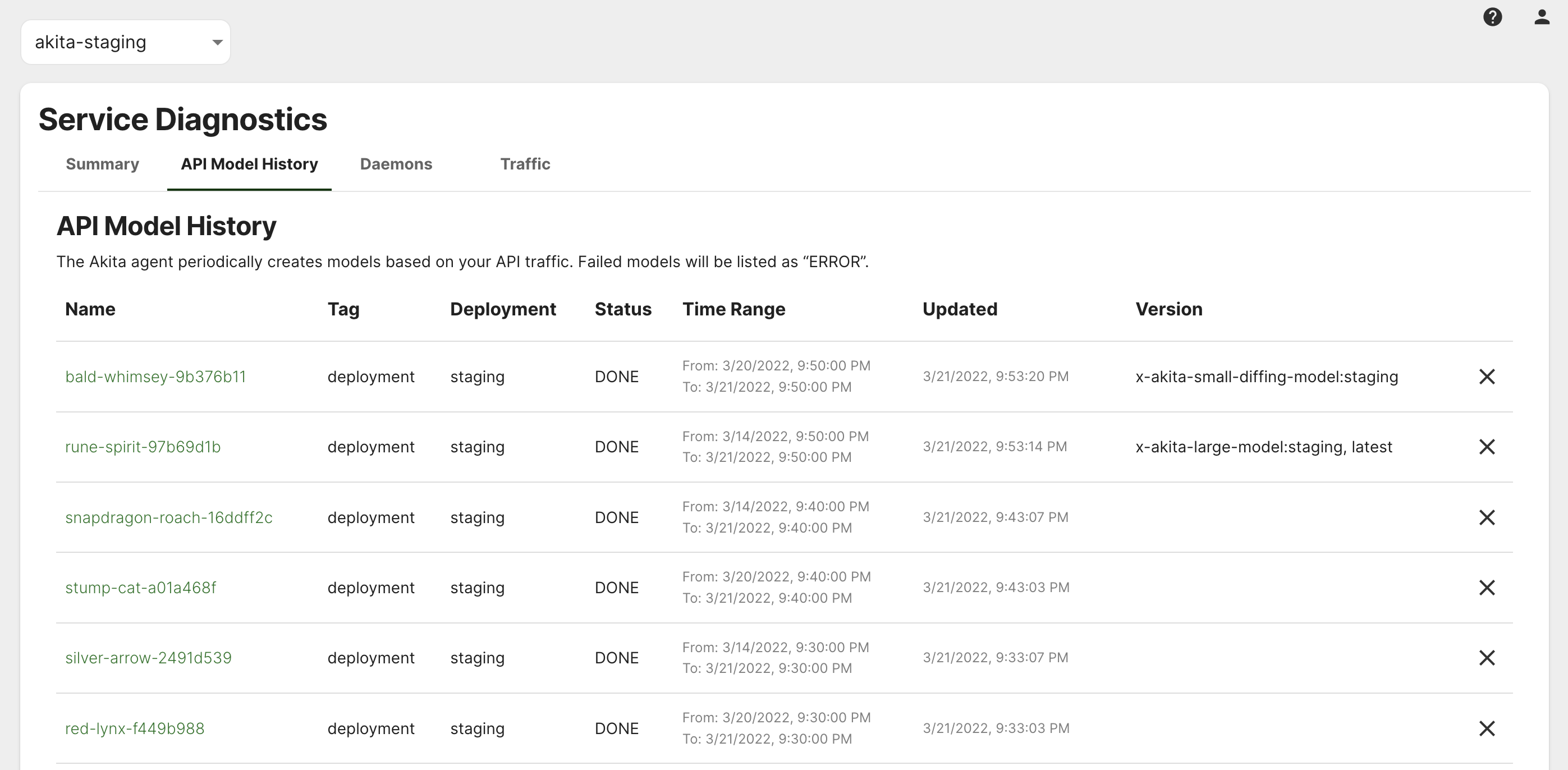Delete stump-cat-a01a468f using its X icon
The height and width of the screenshot is (770, 1568).
(x=1487, y=588)
